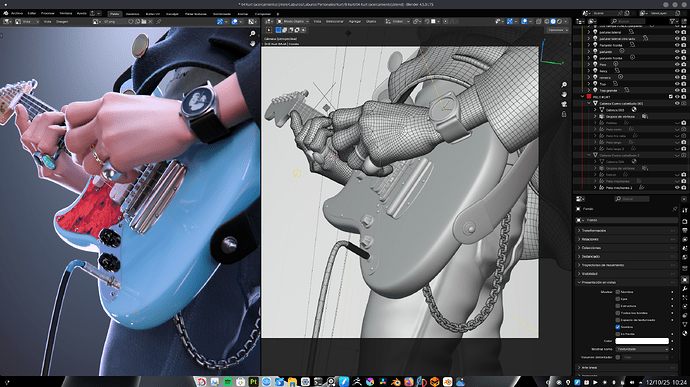The width and height of the screenshot is (690, 387).
Task: Open the Editar menu
Action: [32, 13]
